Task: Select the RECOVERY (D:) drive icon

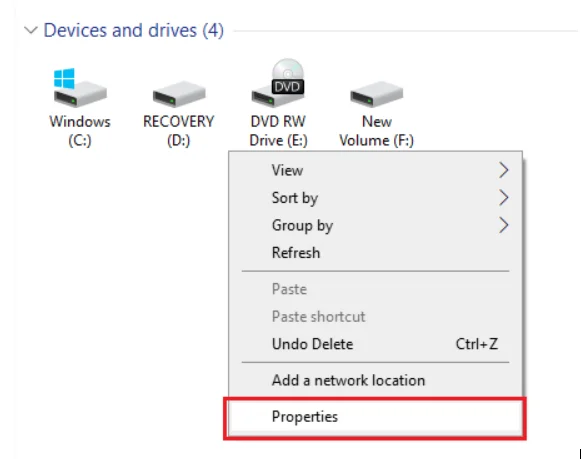Action: [179, 94]
